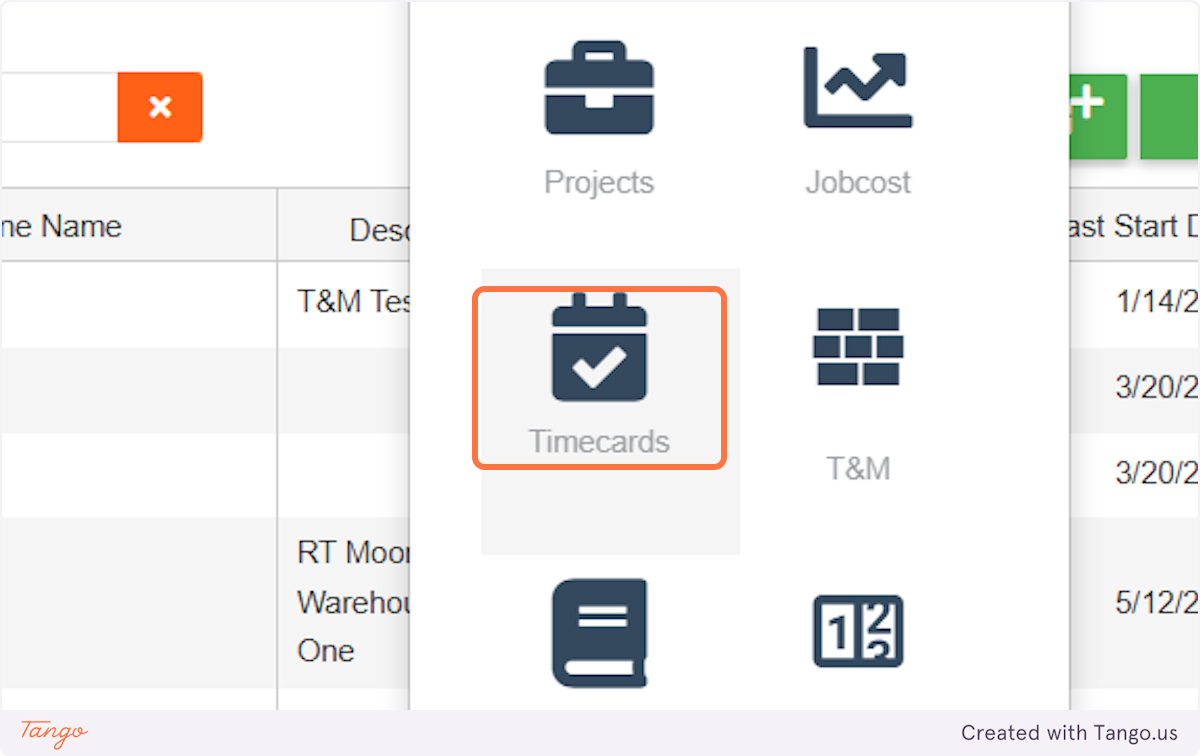Click the Projects text label
Viewport: 1200px width, 756px height.
coord(598,183)
